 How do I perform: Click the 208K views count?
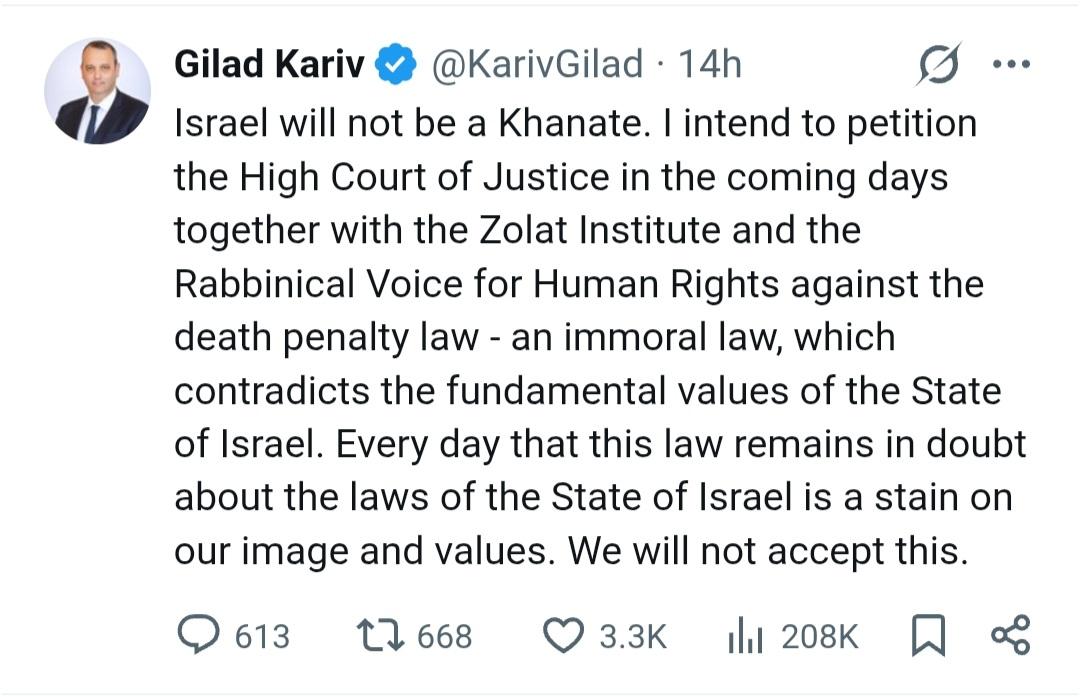coord(820,637)
